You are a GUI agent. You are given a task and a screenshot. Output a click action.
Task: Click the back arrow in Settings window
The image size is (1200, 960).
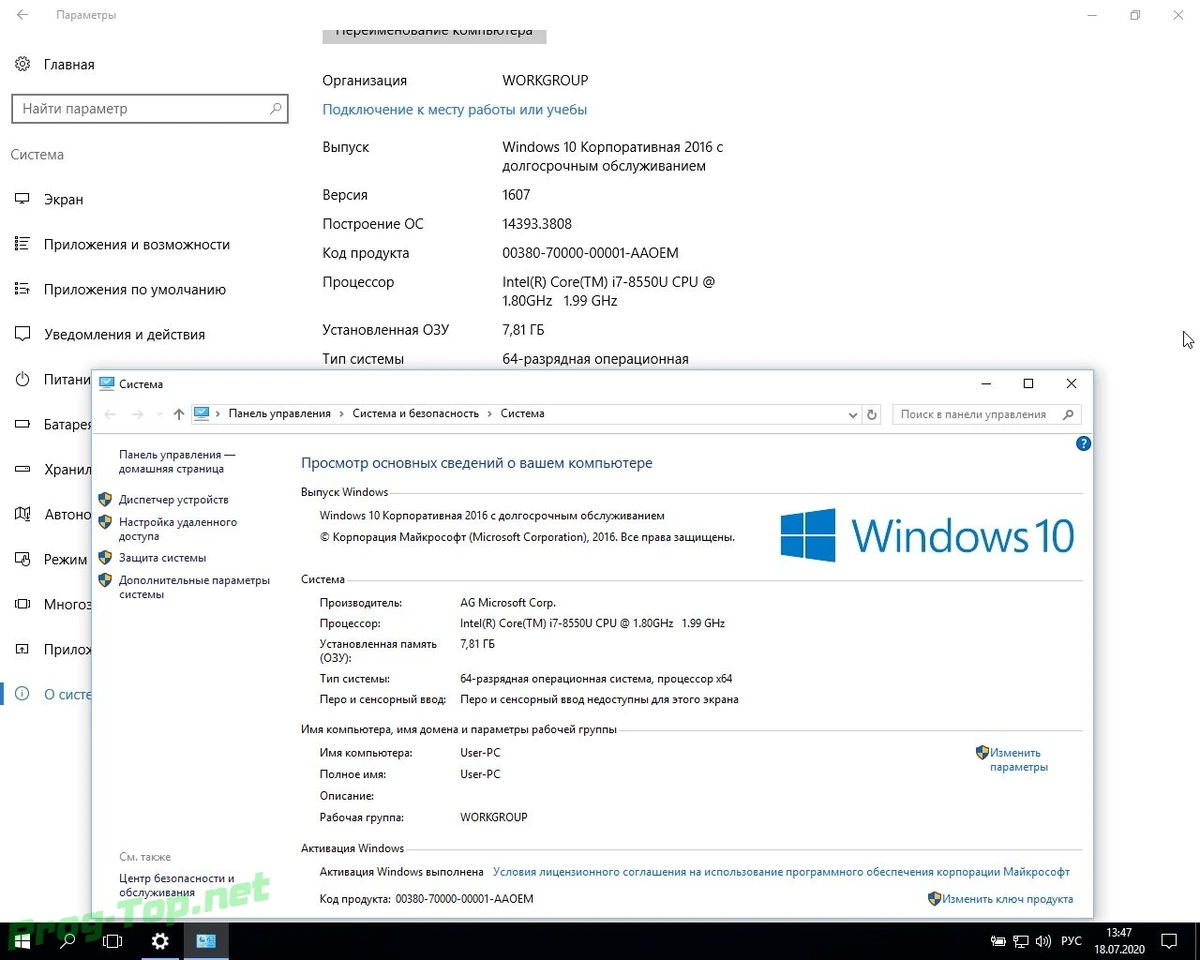point(23,15)
